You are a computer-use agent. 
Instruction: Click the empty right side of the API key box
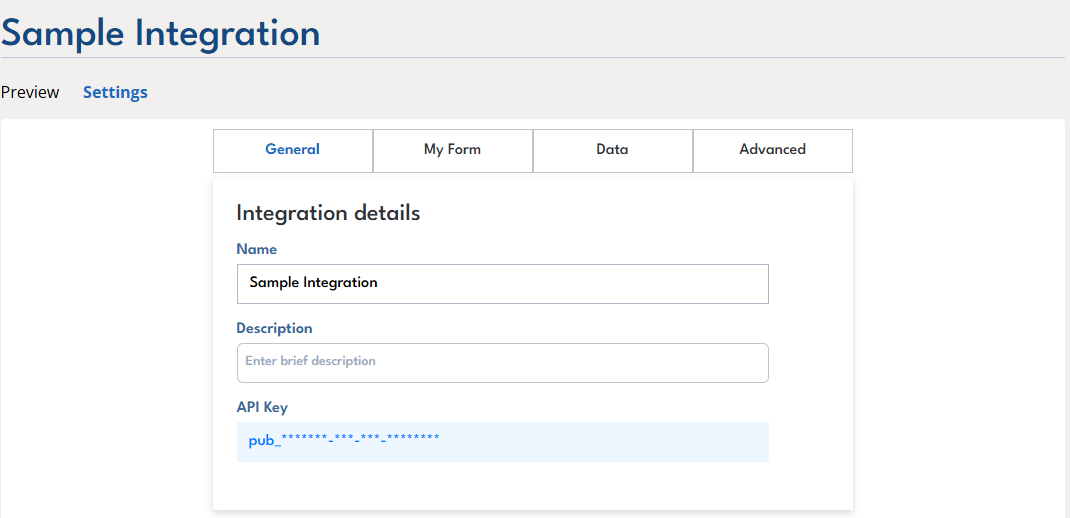pyautogui.click(x=650, y=441)
